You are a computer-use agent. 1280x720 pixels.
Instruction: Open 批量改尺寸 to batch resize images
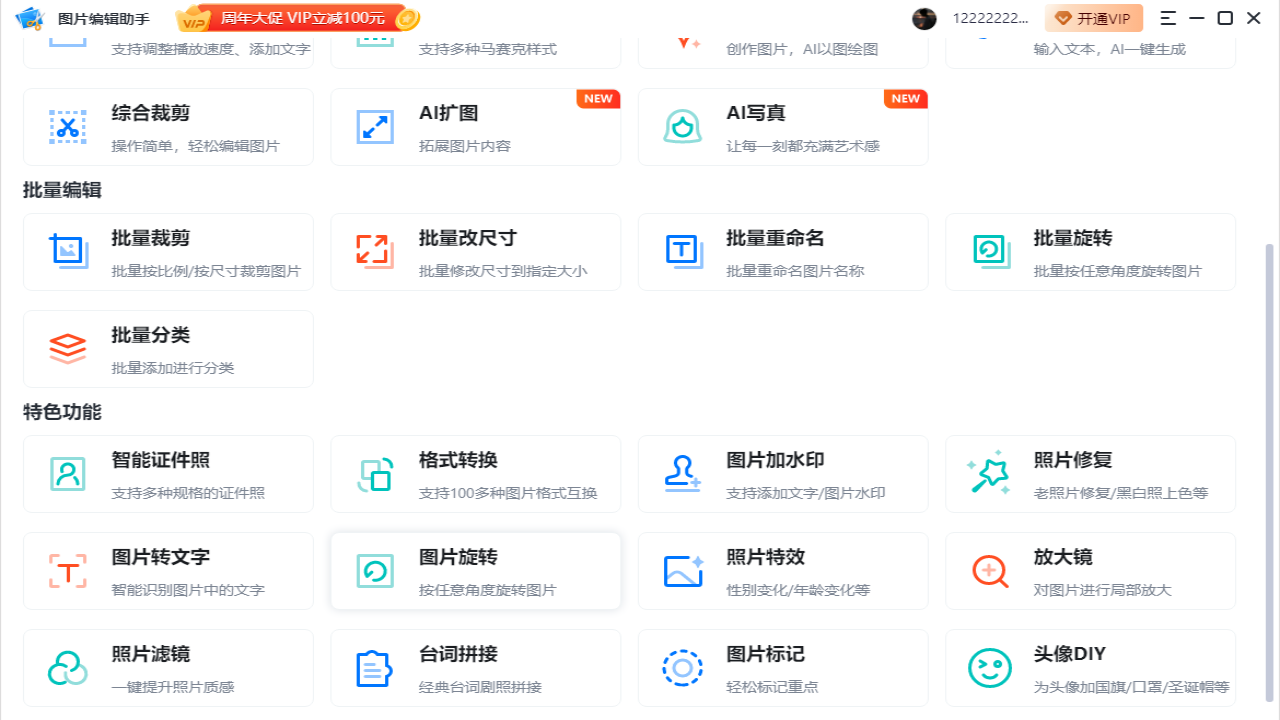(x=476, y=251)
